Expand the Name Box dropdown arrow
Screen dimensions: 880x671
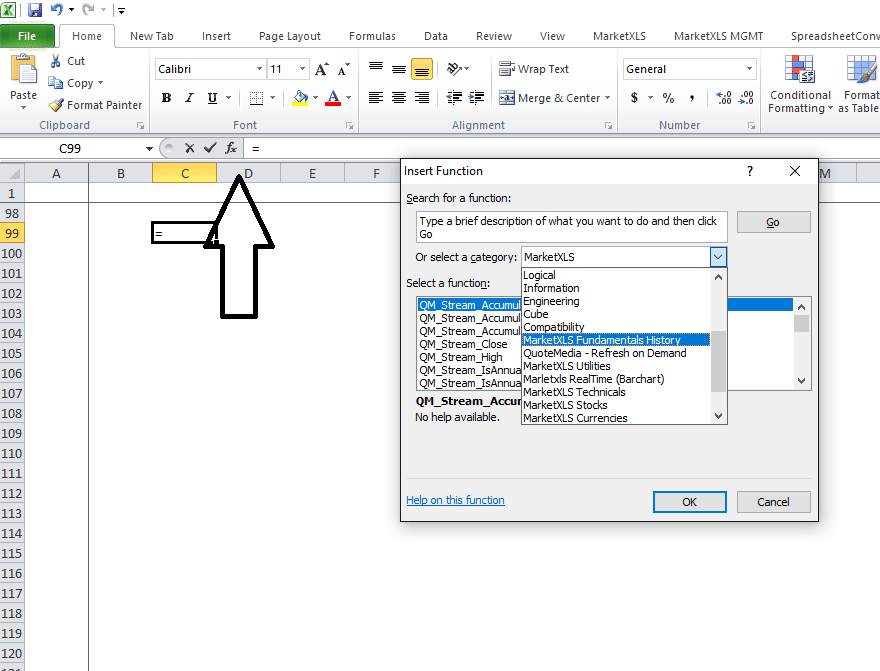149,149
